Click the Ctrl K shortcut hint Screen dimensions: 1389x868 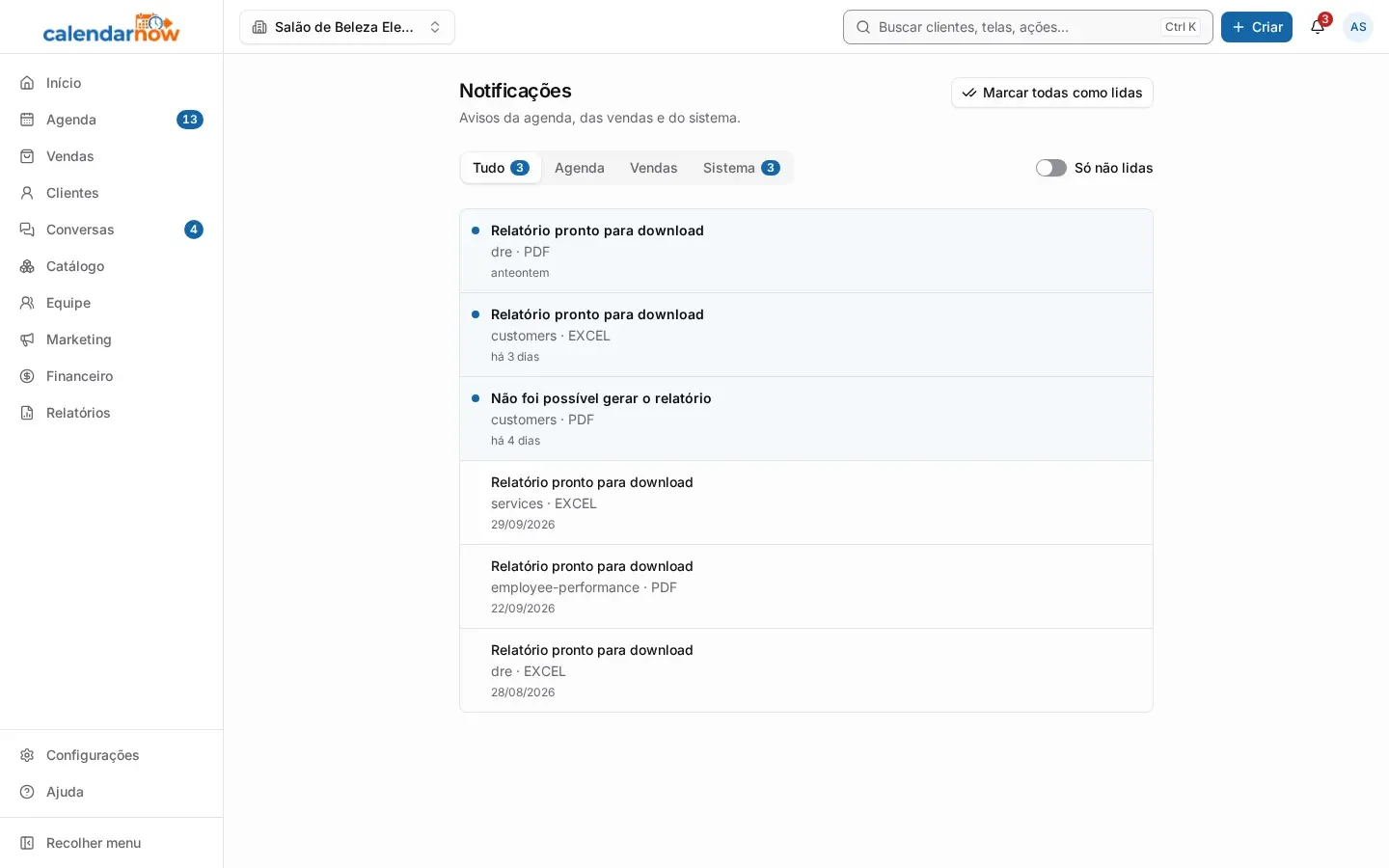(x=1181, y=27)
